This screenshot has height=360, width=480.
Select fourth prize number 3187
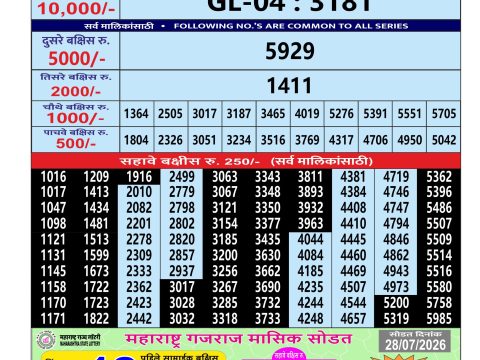click(x=239, y=114)
